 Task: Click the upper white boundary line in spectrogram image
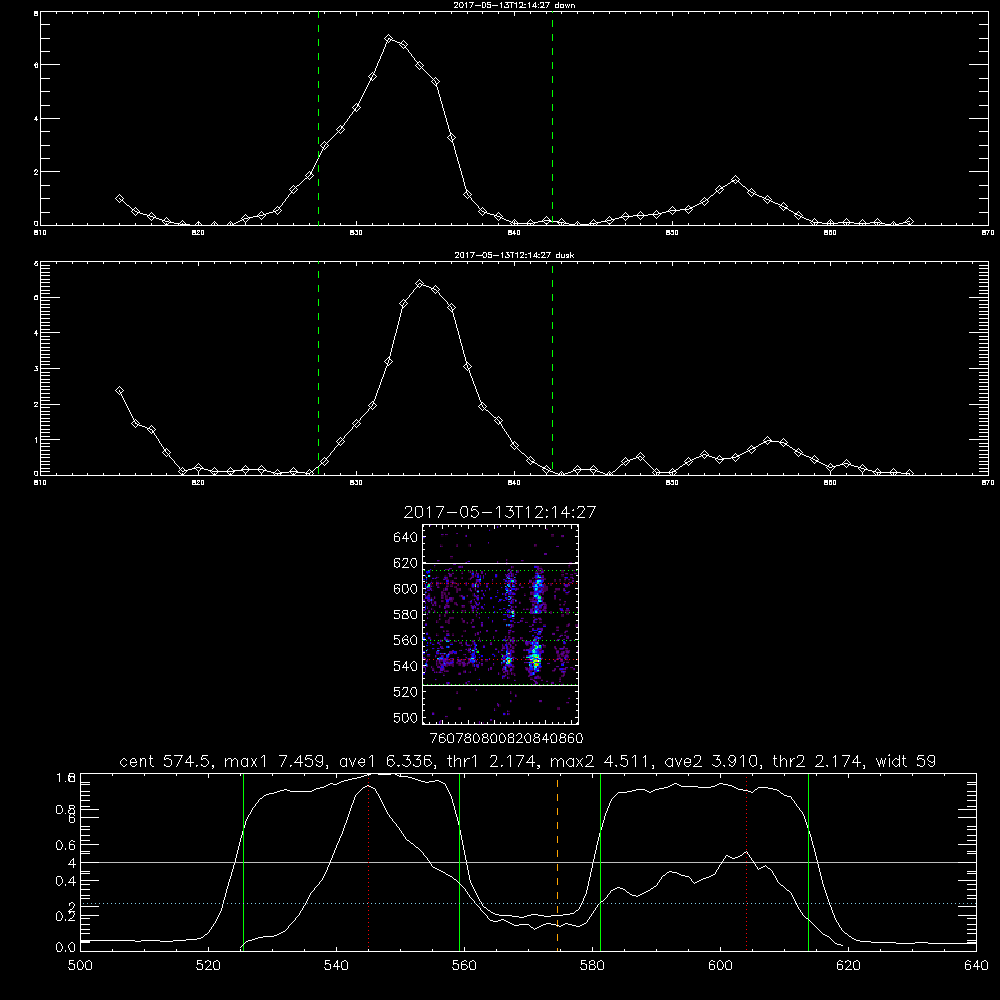tap(500, 563)
